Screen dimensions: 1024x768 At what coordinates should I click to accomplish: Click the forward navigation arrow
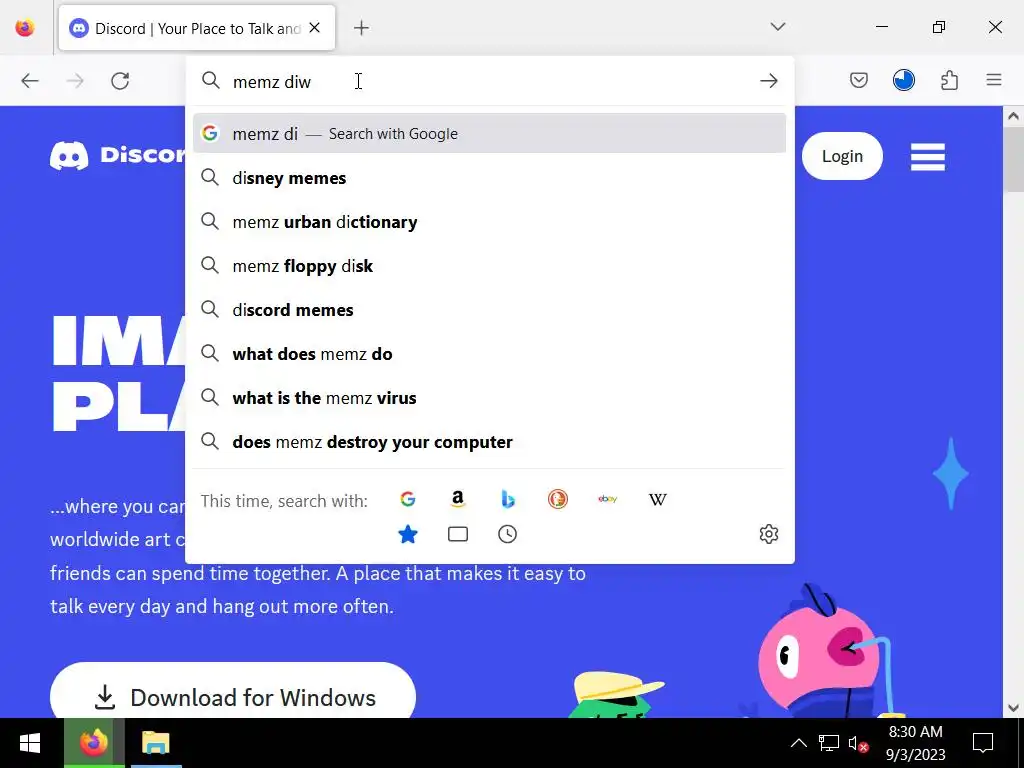75,81
